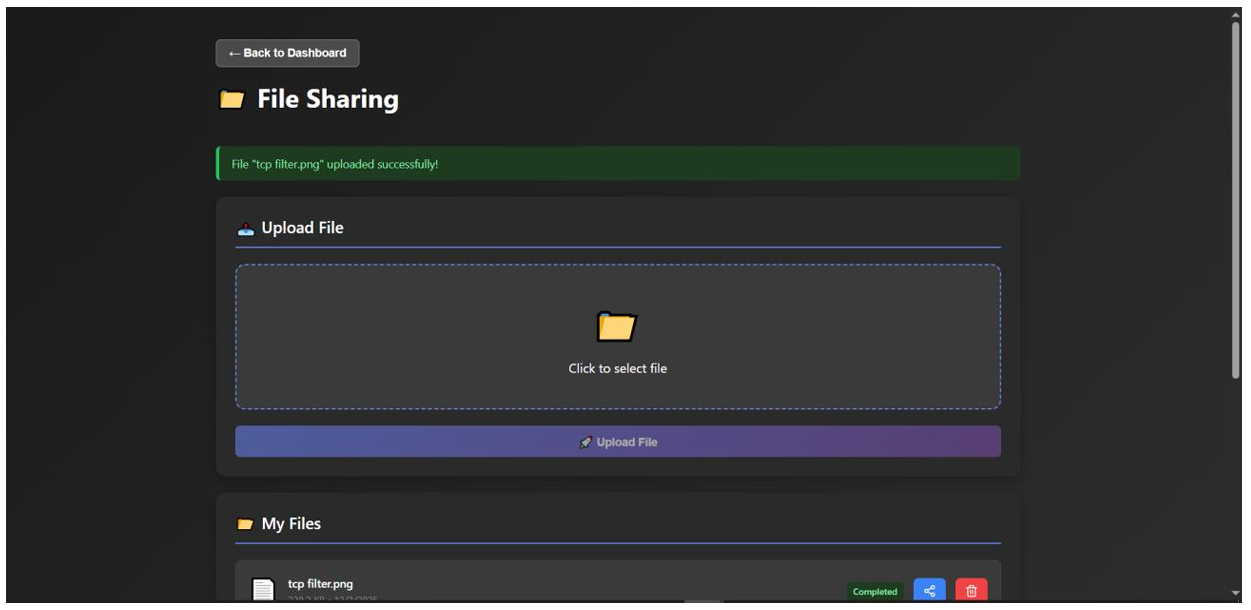
Task: Click the My Files section heading
Action: coord(291,524)
